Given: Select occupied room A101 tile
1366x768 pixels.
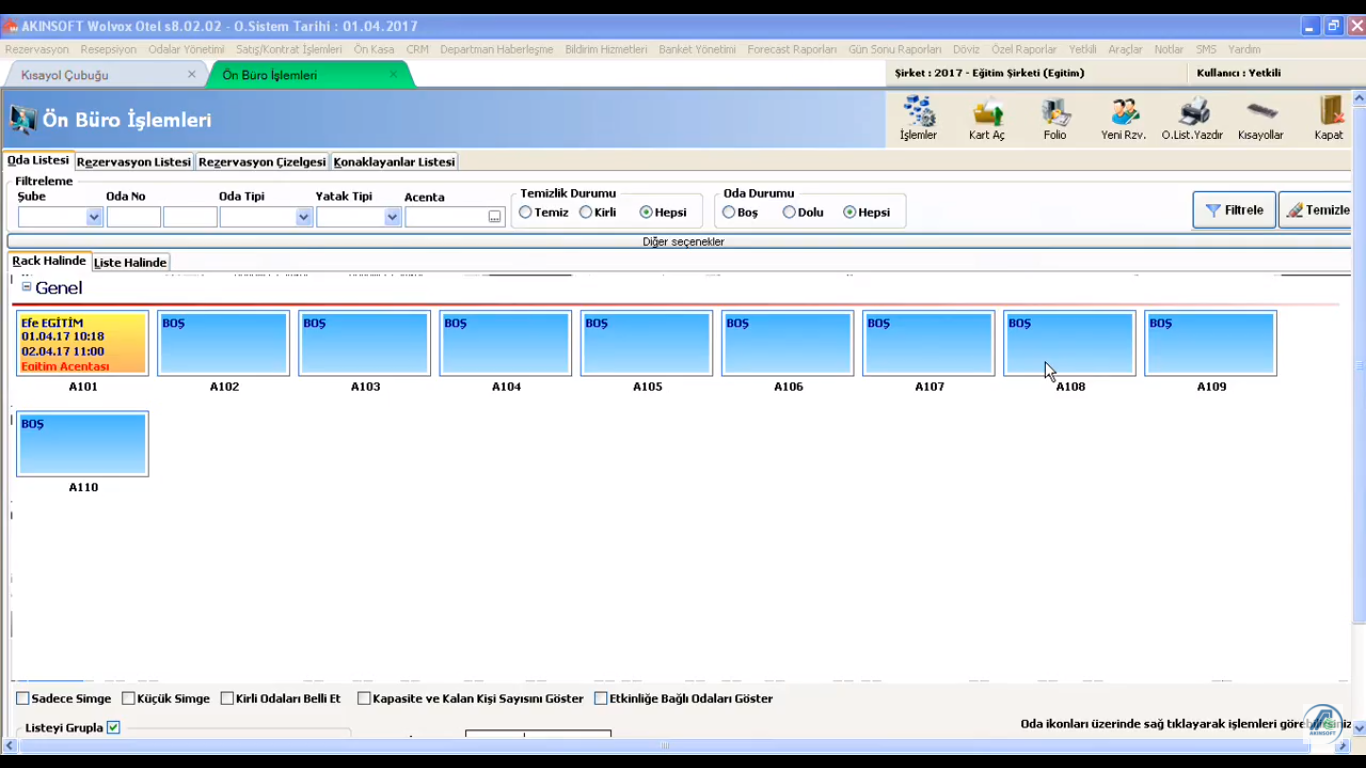Looking at the screenshot, I should pos(83,343).
